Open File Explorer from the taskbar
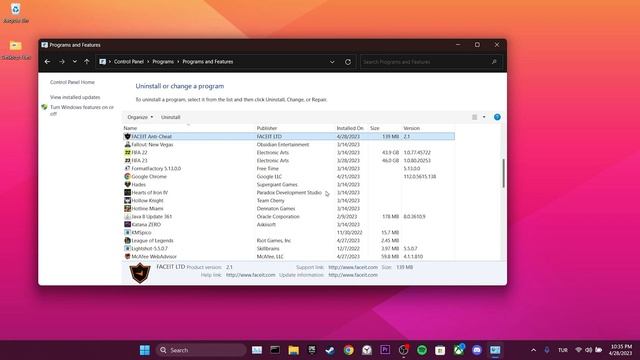The height and width of the screenshot is (360, 640). 293,350
